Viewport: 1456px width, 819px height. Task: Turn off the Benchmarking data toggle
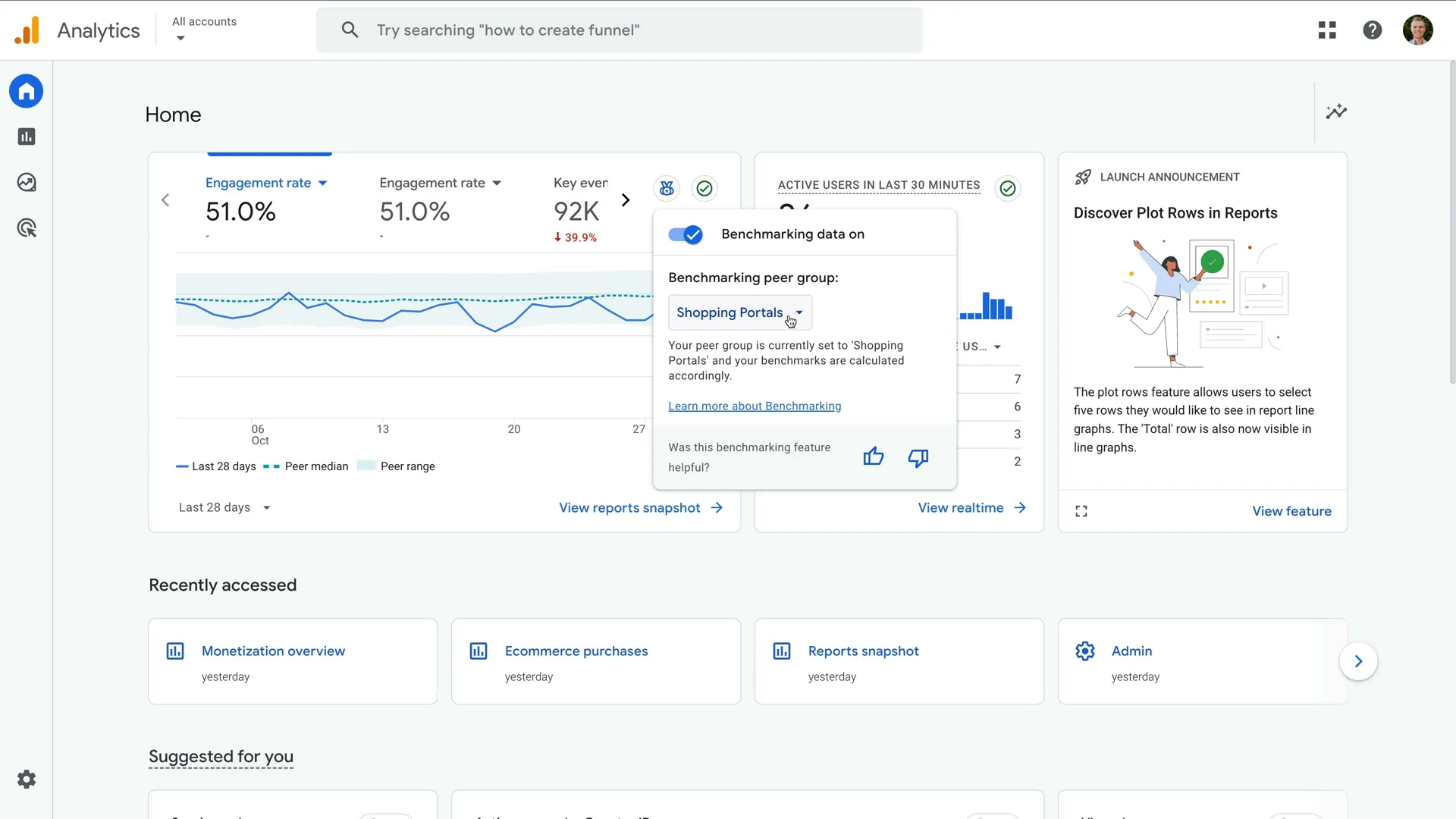(684, 234)
